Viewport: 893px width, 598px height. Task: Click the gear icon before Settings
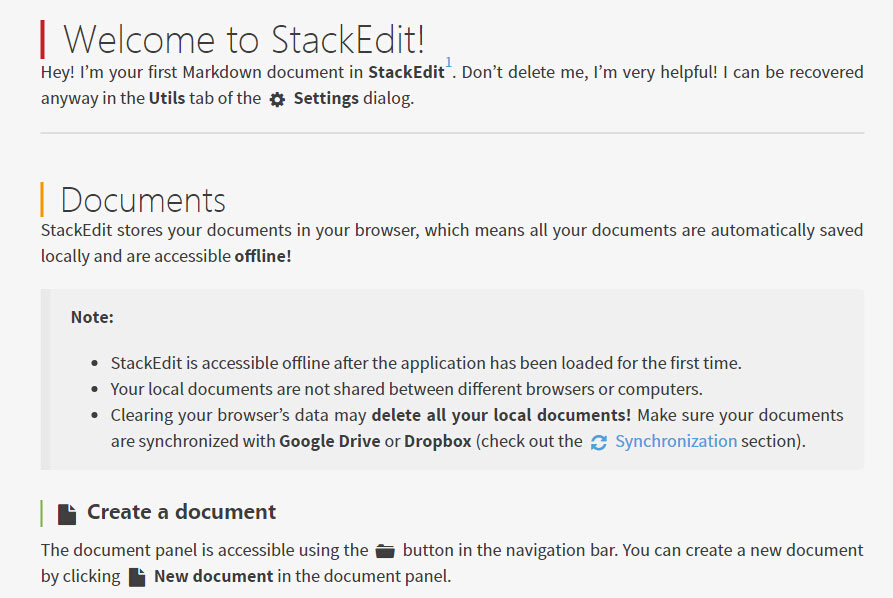click(277, 100)
